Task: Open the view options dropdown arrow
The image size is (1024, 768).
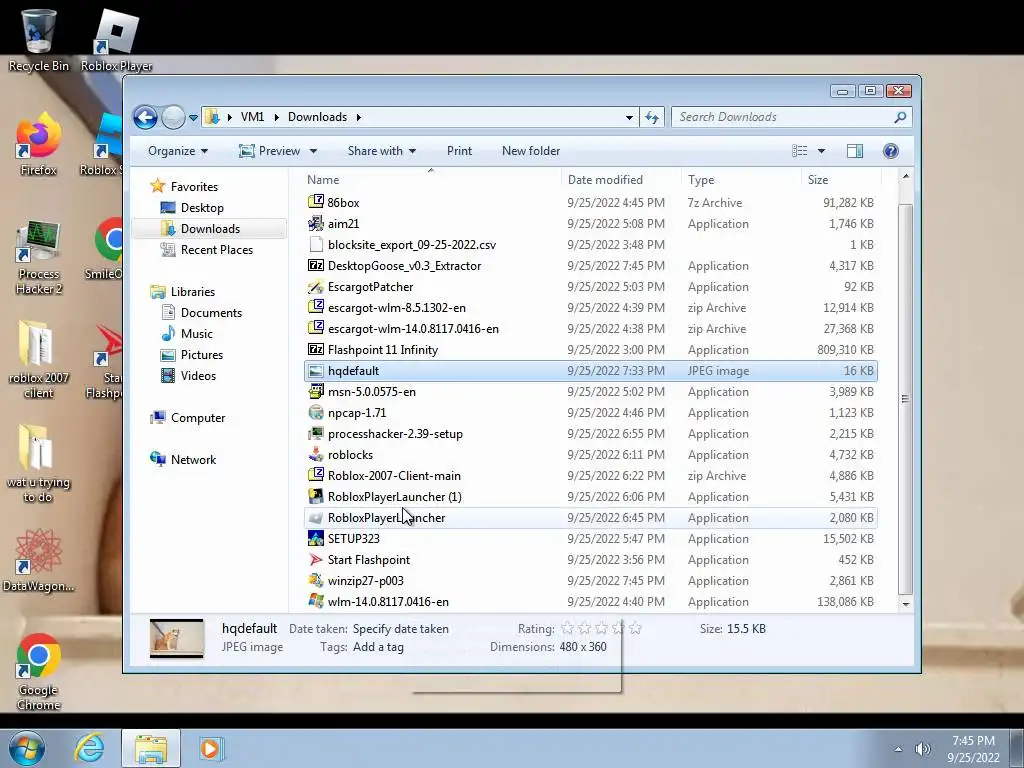Action: (x=822, y=152)
